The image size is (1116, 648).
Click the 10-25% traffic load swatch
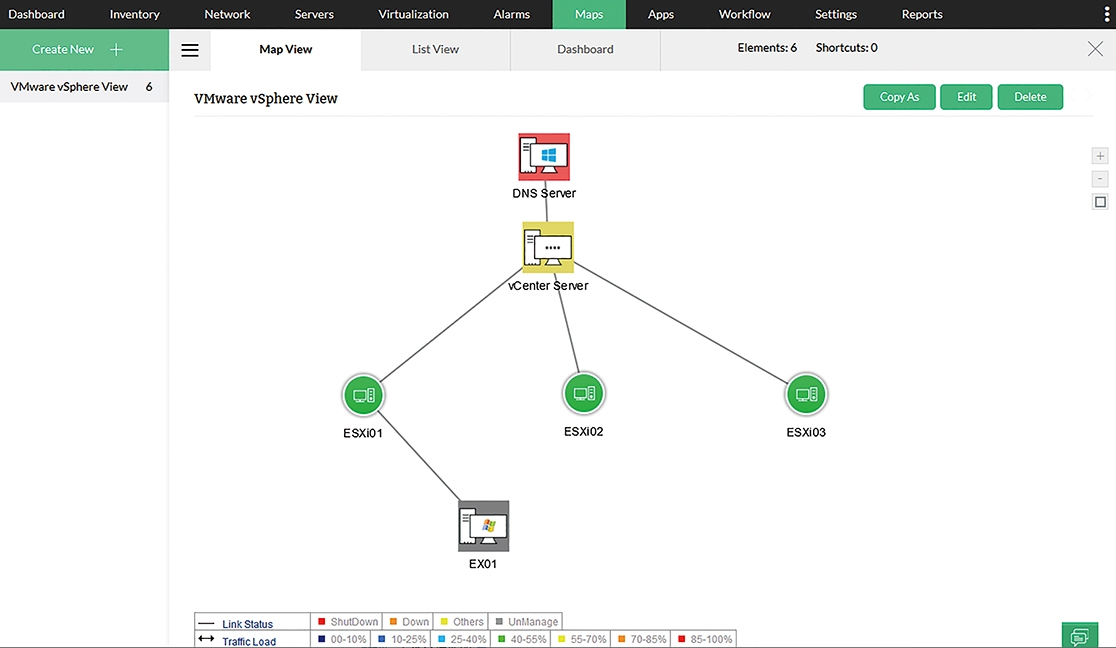point(381,639)
